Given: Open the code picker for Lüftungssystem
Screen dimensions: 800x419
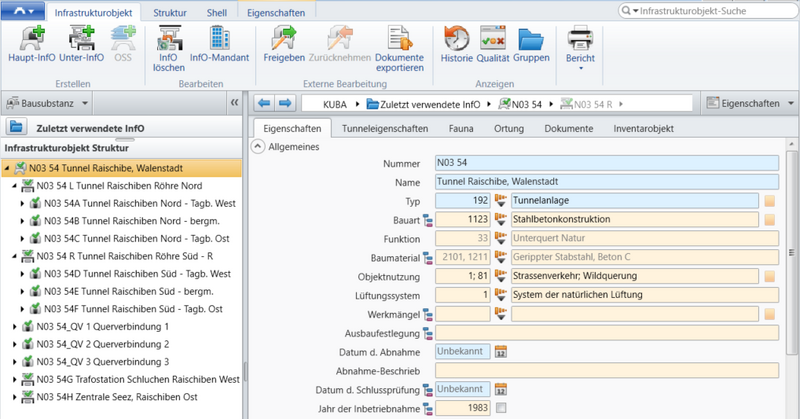Looking at the screenshot, I should pos(501,295).
